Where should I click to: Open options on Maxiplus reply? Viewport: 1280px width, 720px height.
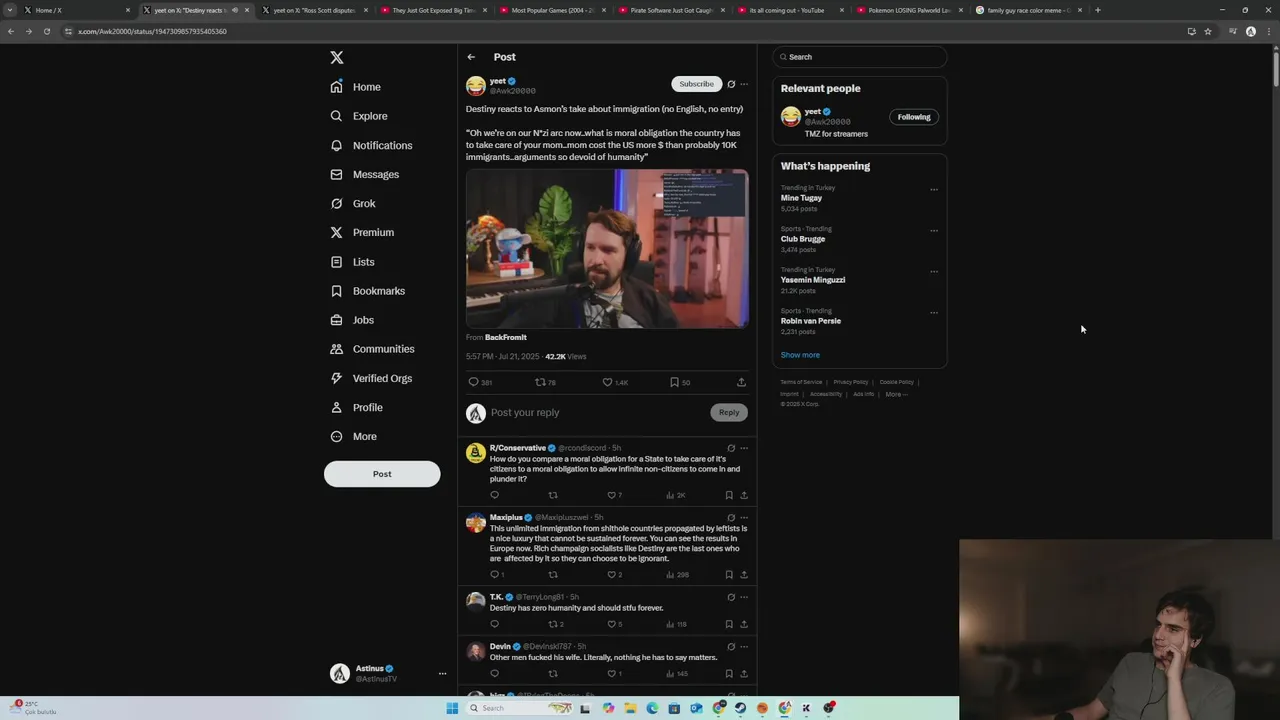(x=744, y=518)
